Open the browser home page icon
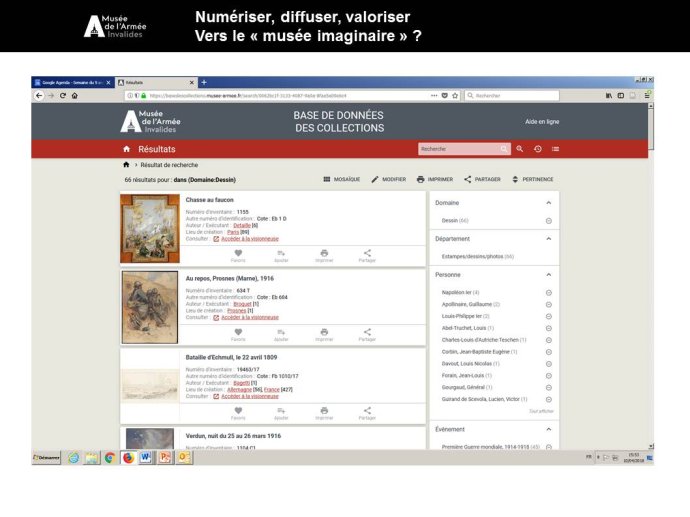 pos(75,95)
